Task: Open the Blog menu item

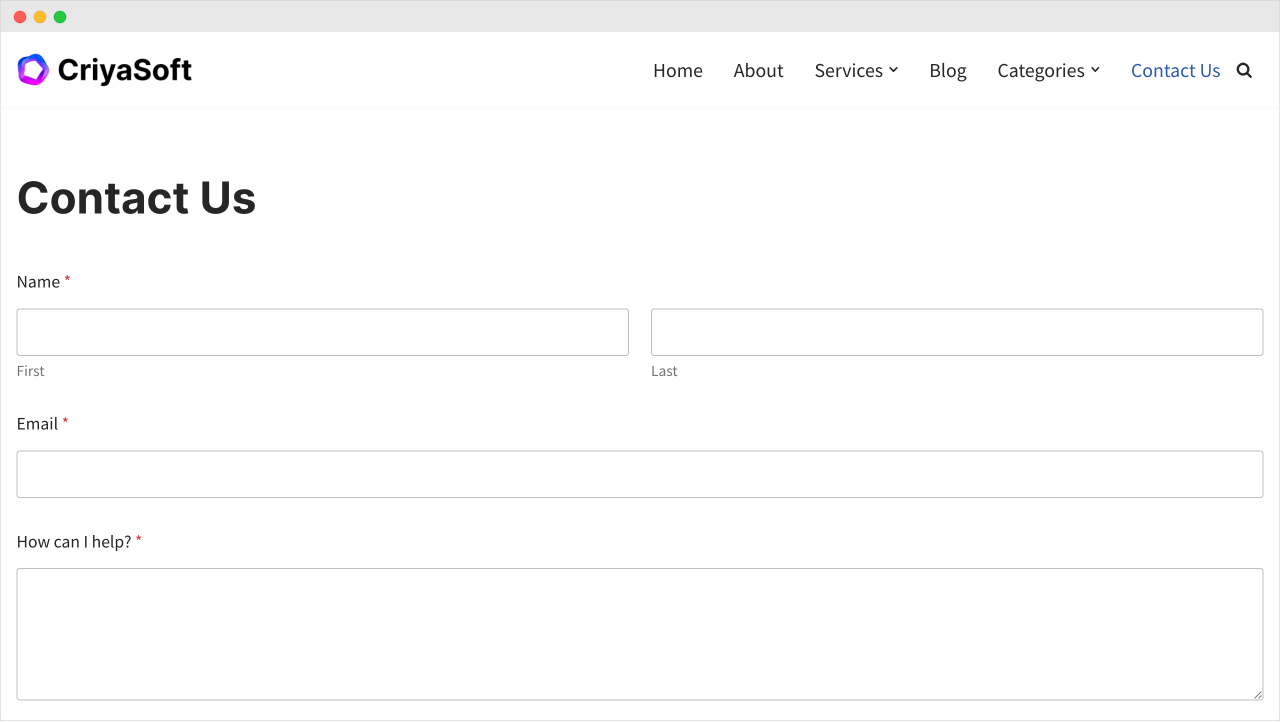Action: coord(948,70)
